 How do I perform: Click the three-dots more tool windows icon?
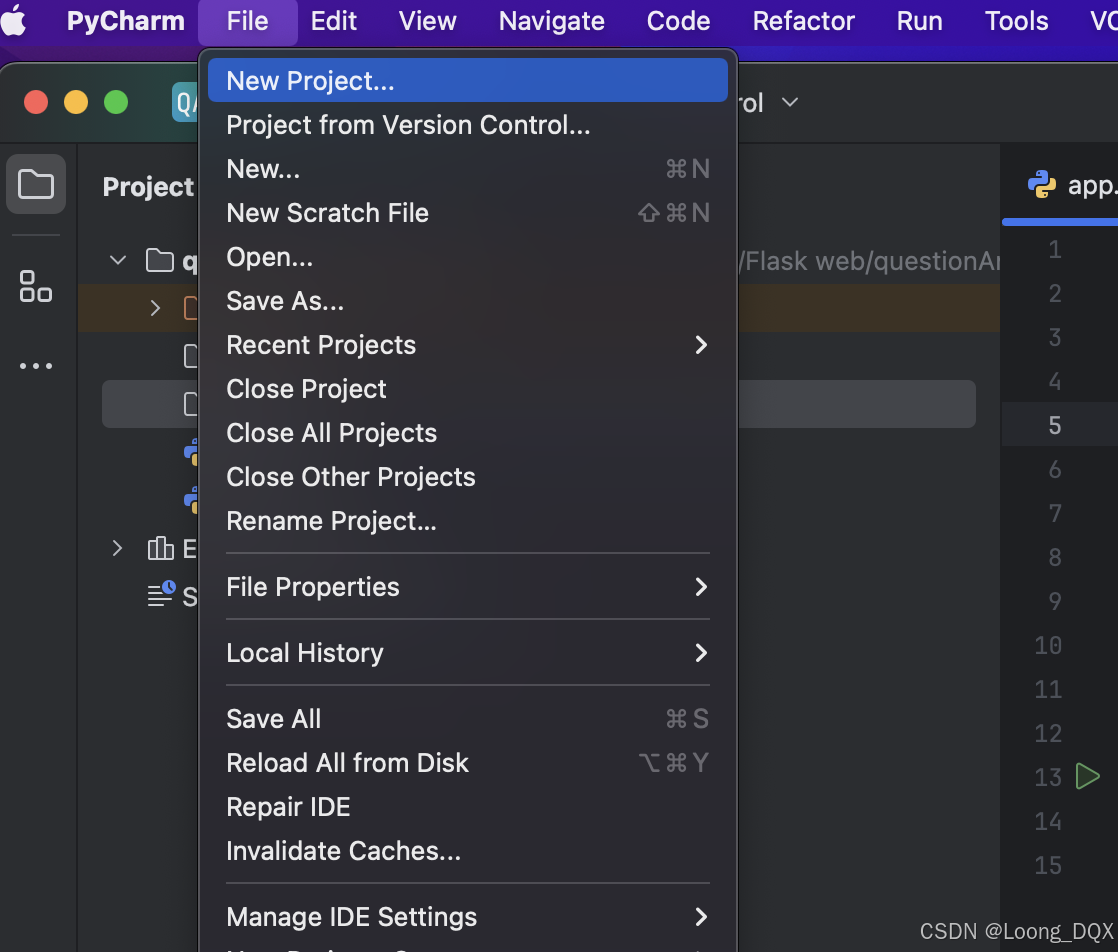pyautogui.click(x=36, y=366)
